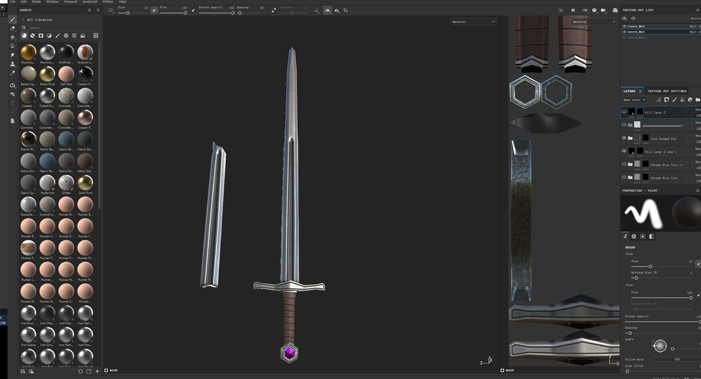Hide Fill layer 2 copy 1 eye
Image resolution: width=701 pixels, height=379 pixels.
[624, 151]
